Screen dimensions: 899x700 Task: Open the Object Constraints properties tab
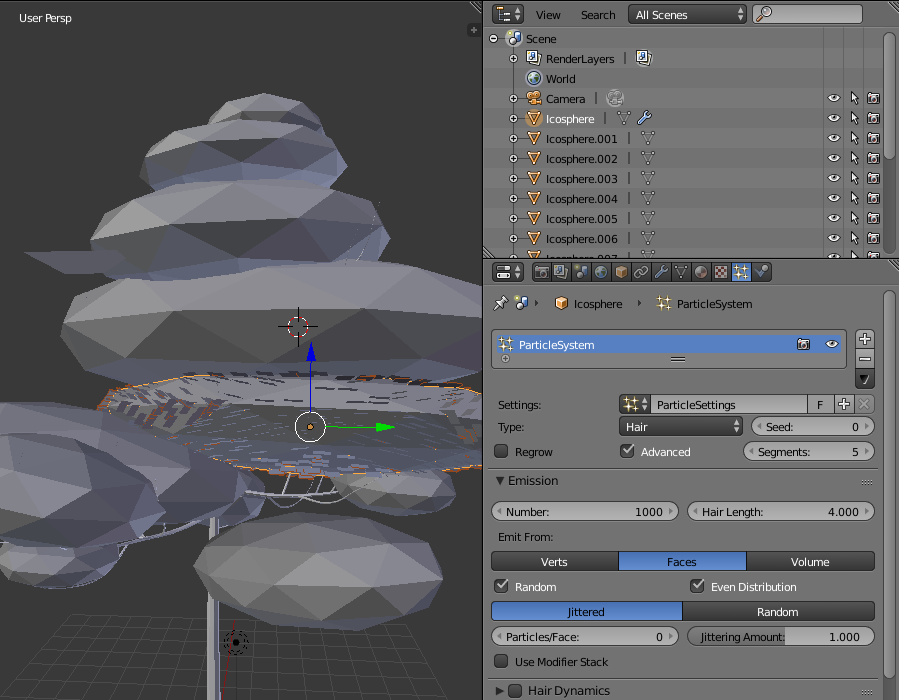click(x=641, y=272)
